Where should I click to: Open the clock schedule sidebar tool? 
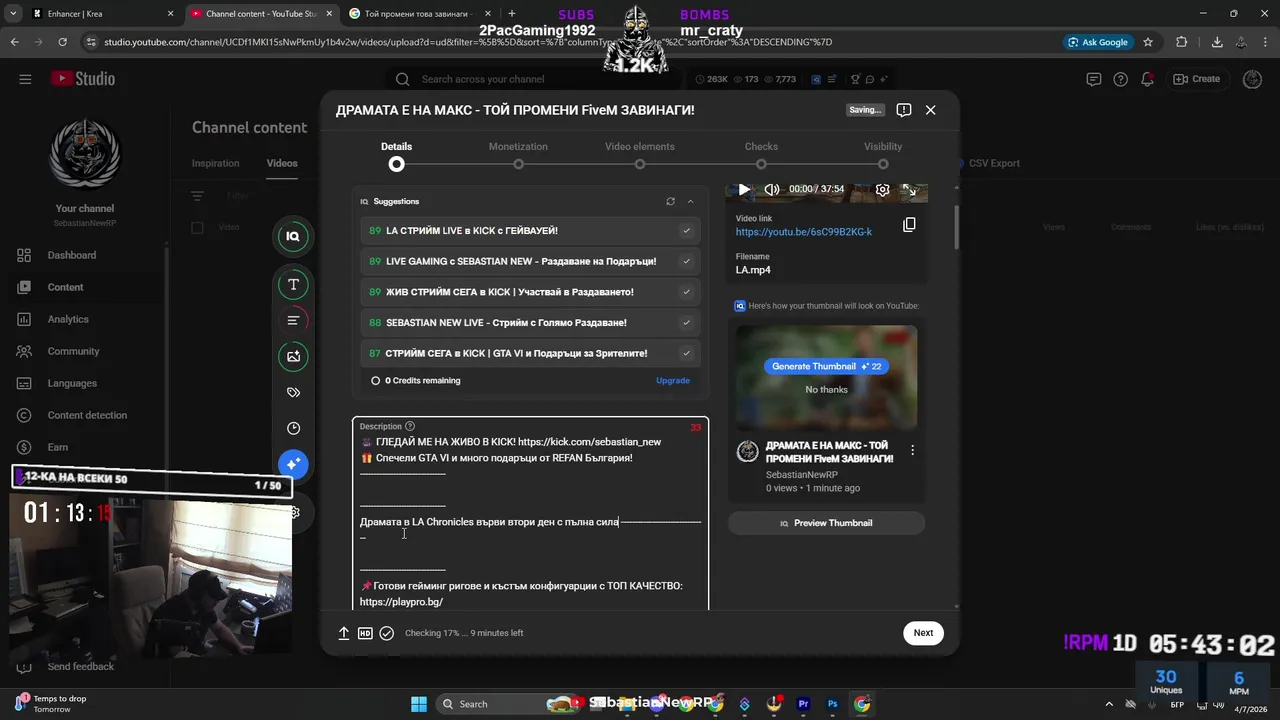293,428
